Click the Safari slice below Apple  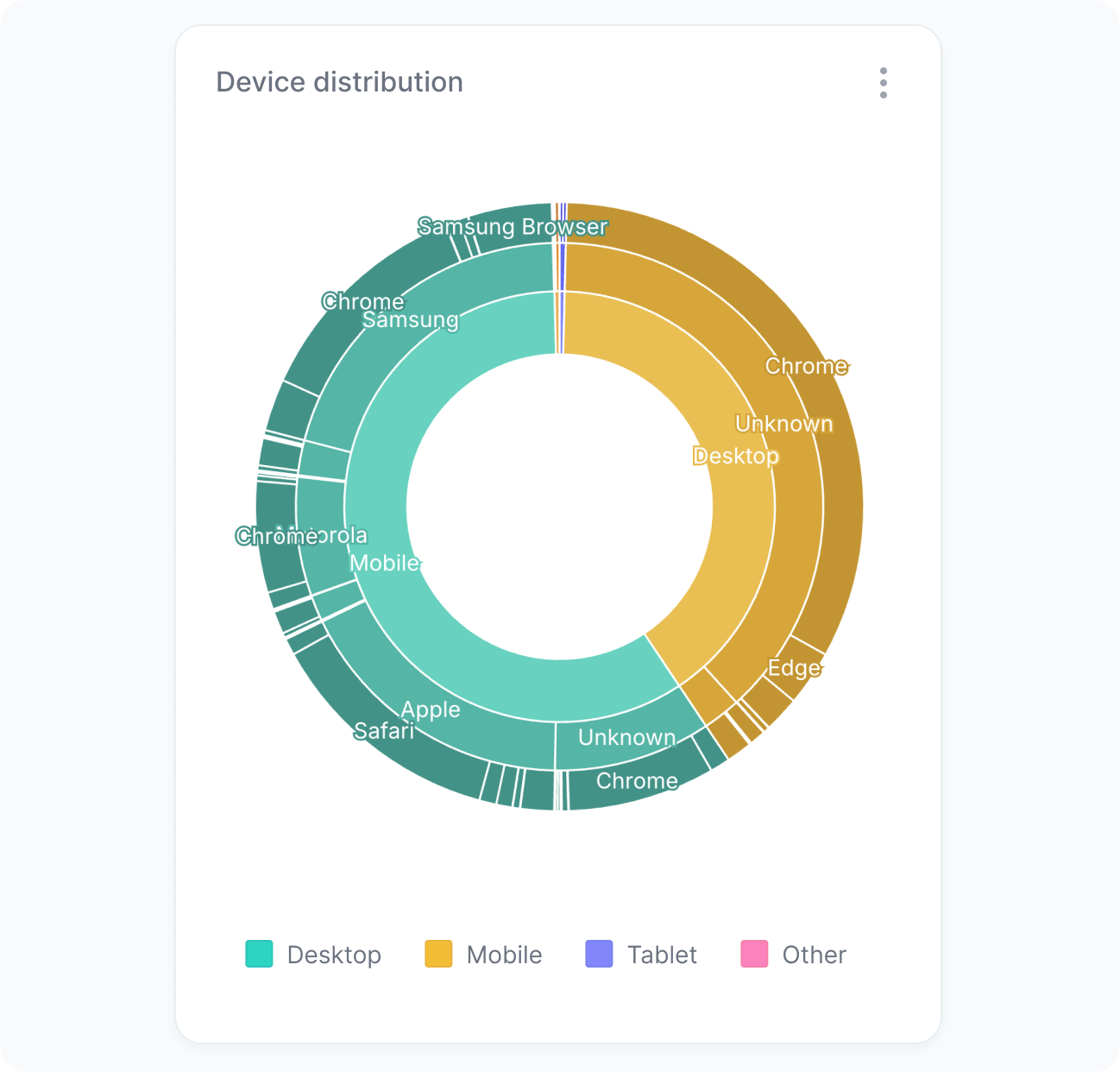(x=385, y=729)
